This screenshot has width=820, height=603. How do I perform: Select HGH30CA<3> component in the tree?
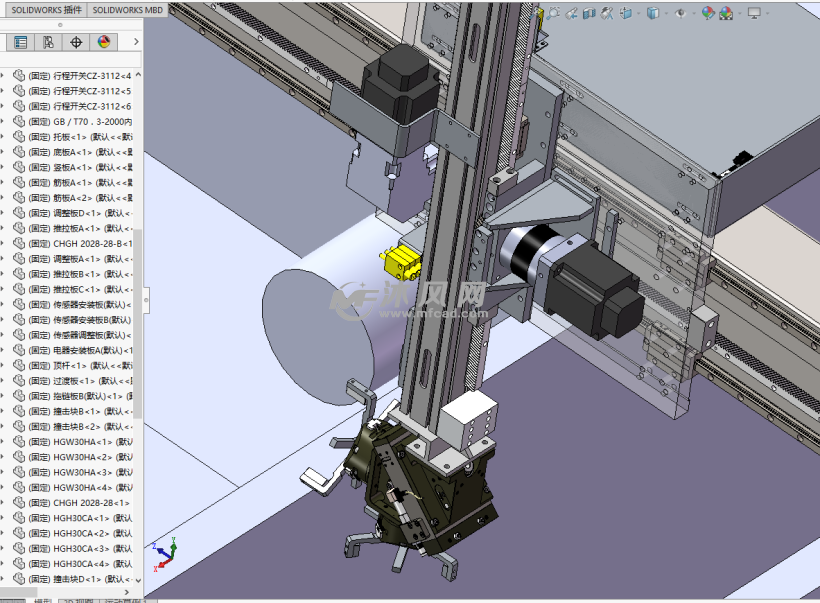pos(80,548)
